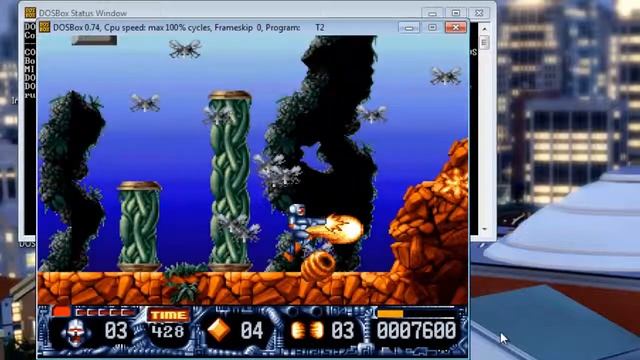640x360 pixels.
Task: Click the Status Window scrollbar thumb
Action: [484, 42]
